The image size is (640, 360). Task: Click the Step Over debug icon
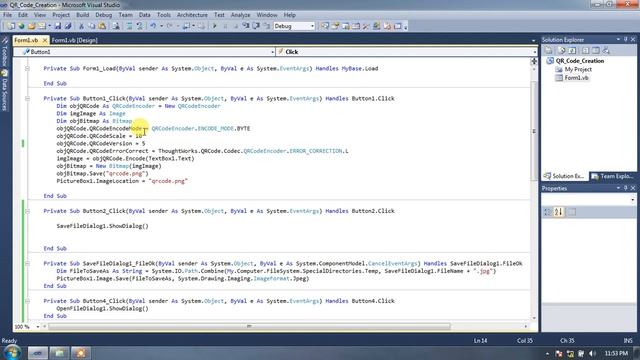[x=256, y=26]
